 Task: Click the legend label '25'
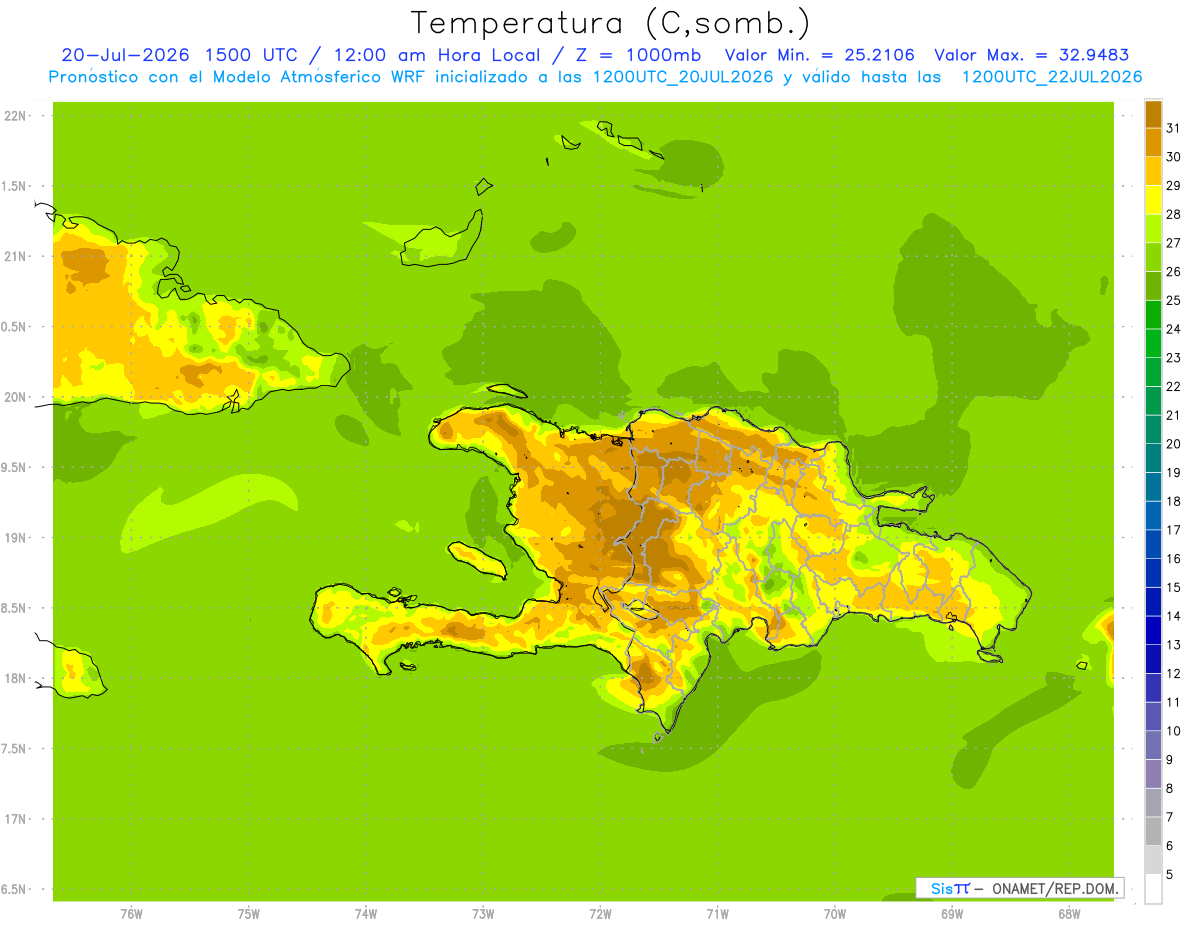(x=1173, y=300)
